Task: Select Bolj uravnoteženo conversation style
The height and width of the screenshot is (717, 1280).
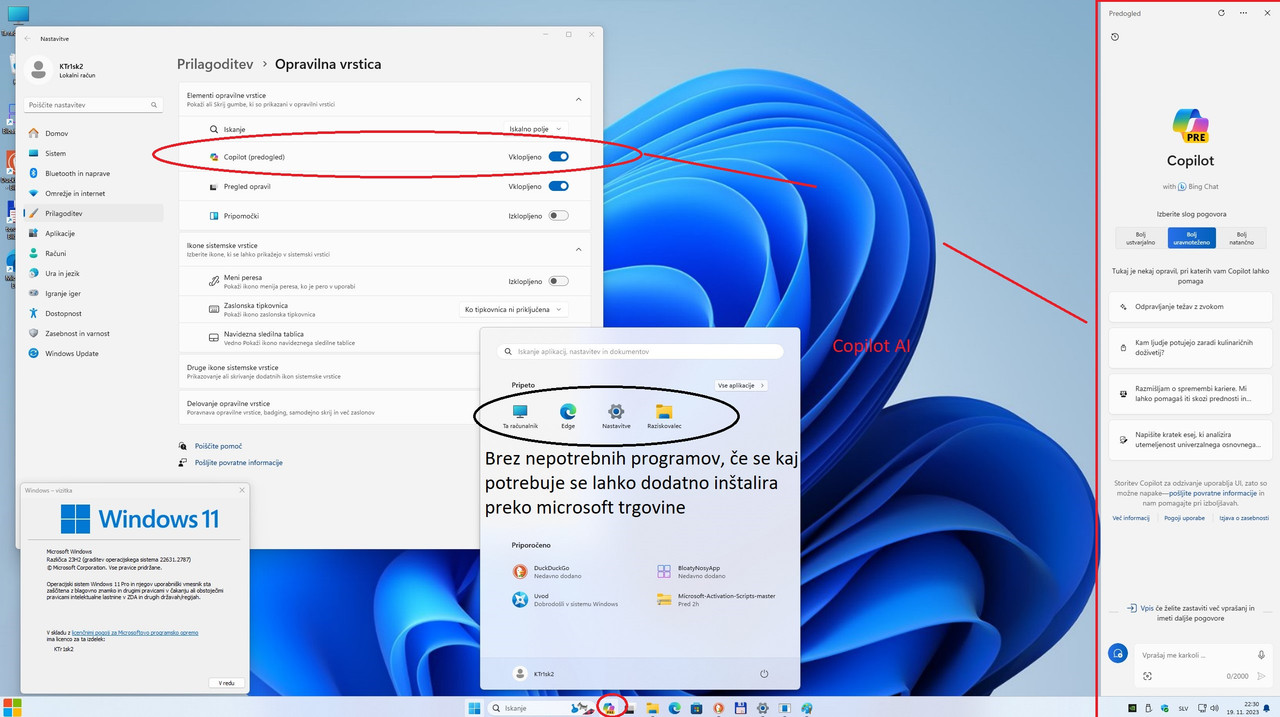Action: click(x=1192, y=238)
